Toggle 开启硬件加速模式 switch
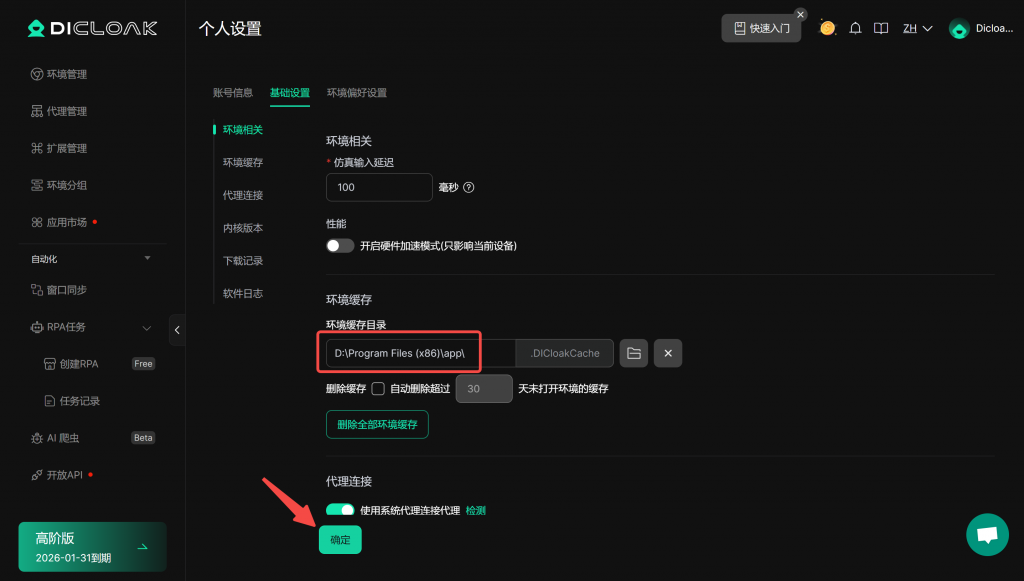Screen dimensions: 1024x581 pos(340,245)
